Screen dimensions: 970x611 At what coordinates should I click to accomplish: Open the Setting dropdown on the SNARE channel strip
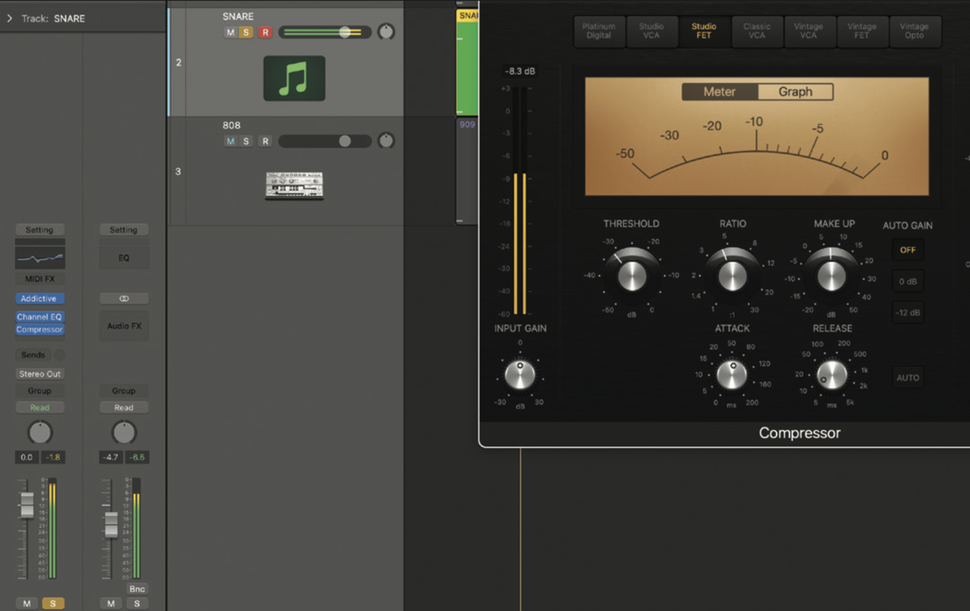point(40,229)
